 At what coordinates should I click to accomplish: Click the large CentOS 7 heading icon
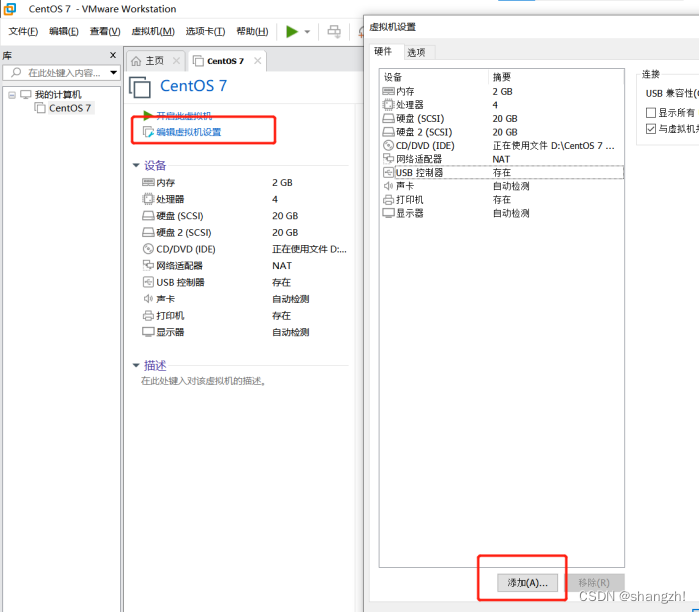click(x=140, y=87)
